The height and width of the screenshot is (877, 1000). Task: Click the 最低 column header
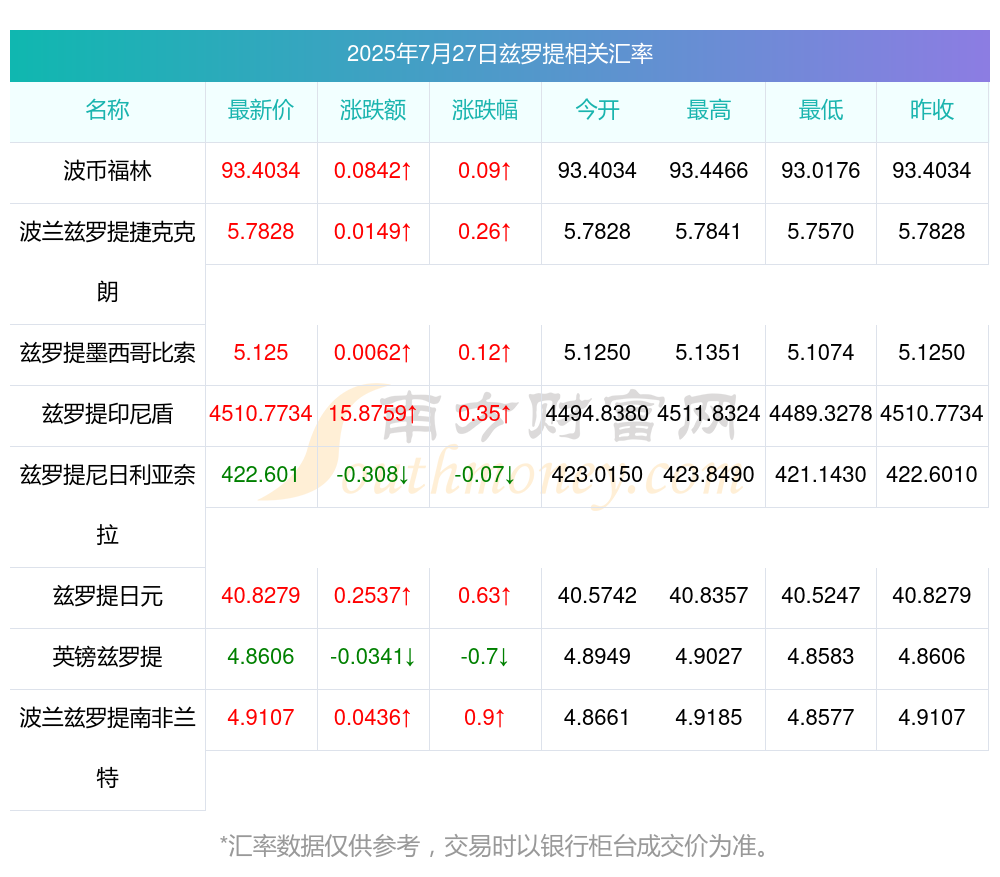point(821,110)
